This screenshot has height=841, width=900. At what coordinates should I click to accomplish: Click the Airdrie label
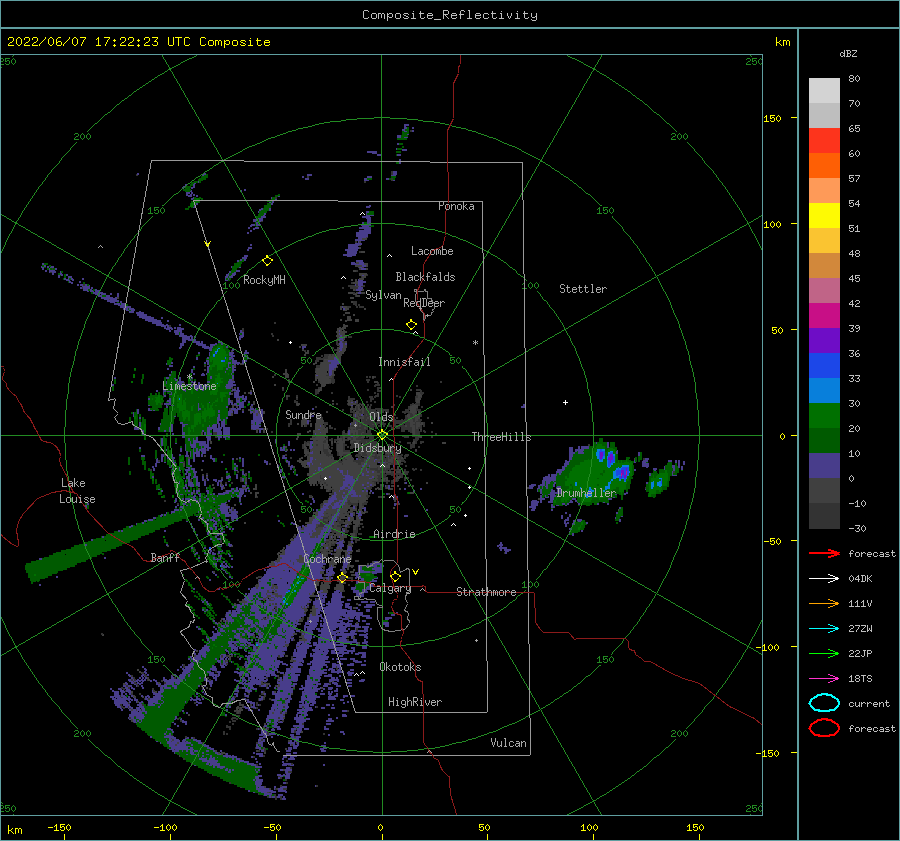394,534
